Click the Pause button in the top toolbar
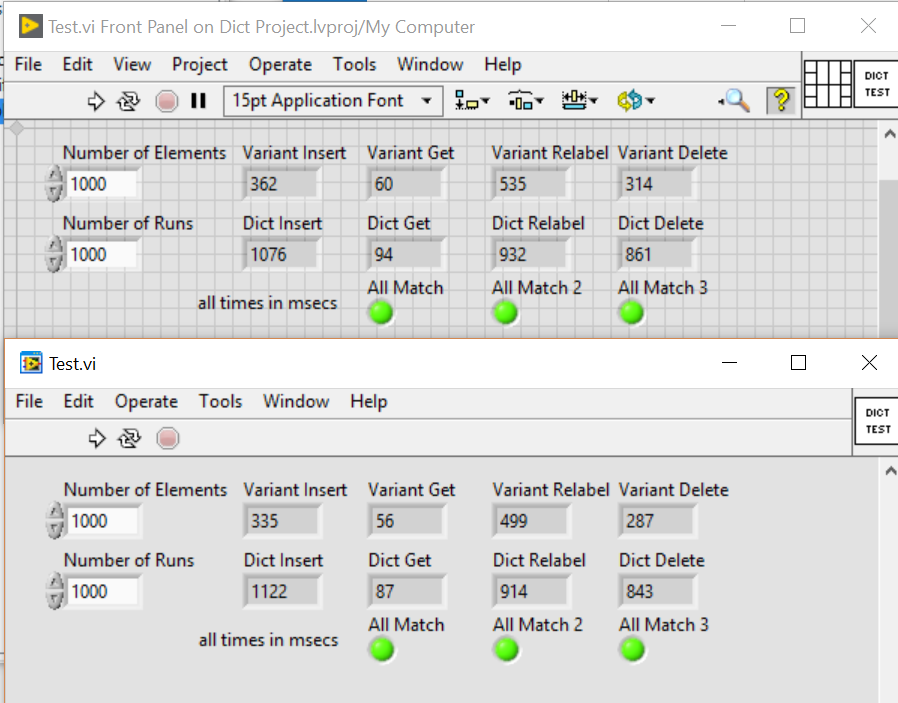Image resolution: width=898 pixels, height=703 pixels. [198, 101]
